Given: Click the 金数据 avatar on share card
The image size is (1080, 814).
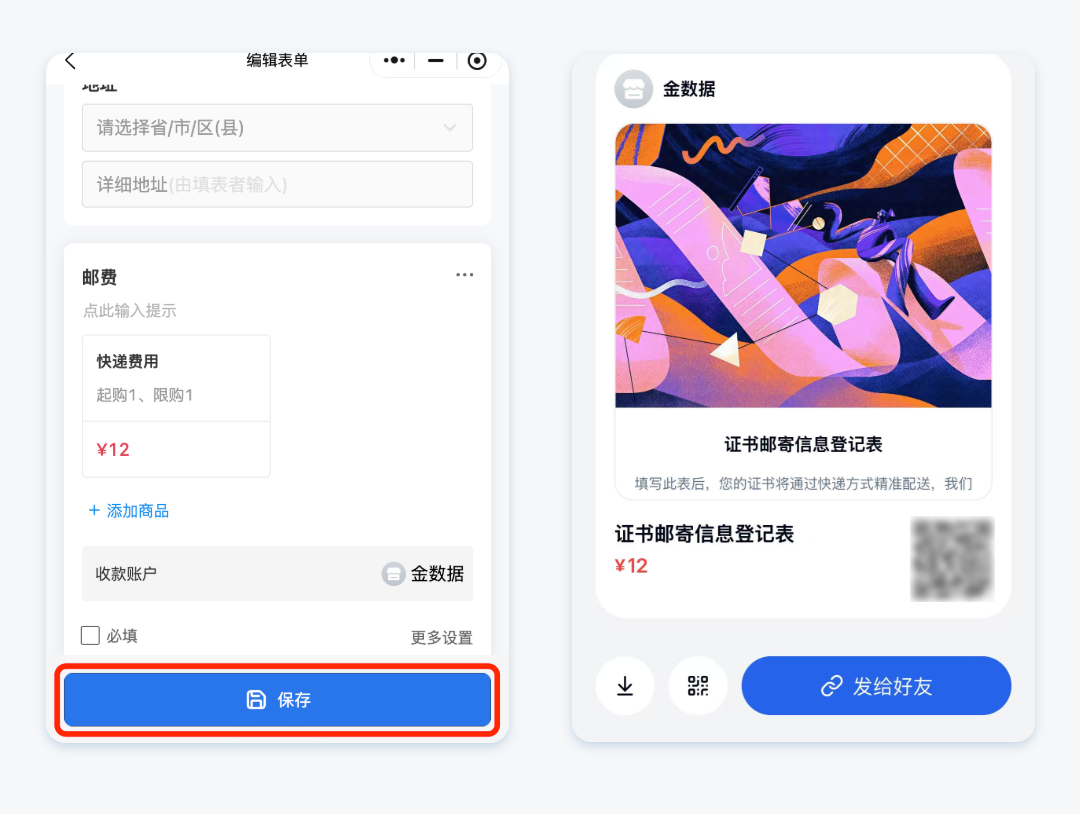Looking at the screenshot, I should (x=633, y=89).
